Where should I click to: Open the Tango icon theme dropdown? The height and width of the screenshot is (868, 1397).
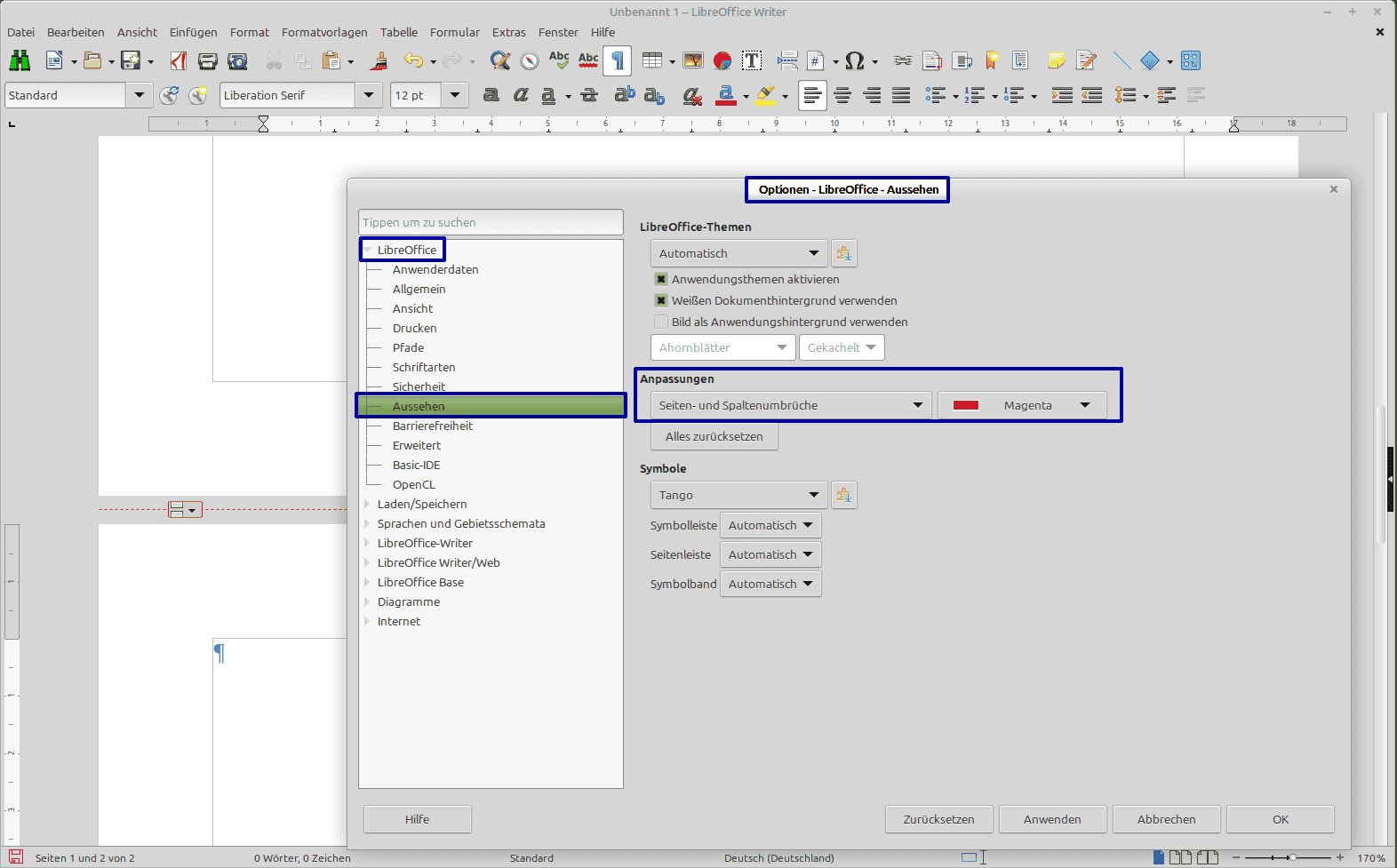[738, 495]
